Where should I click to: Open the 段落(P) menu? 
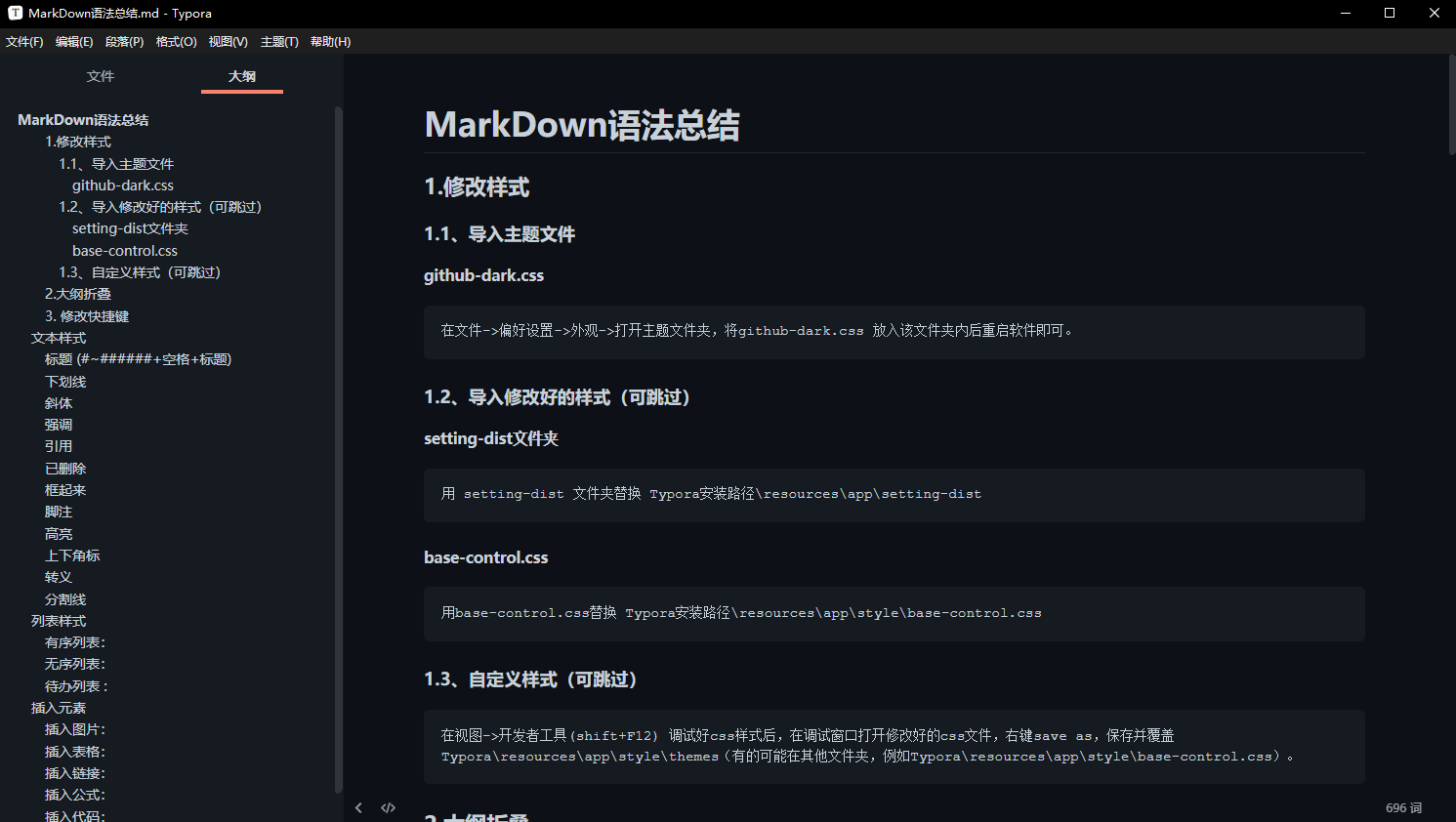coord(124,42)
